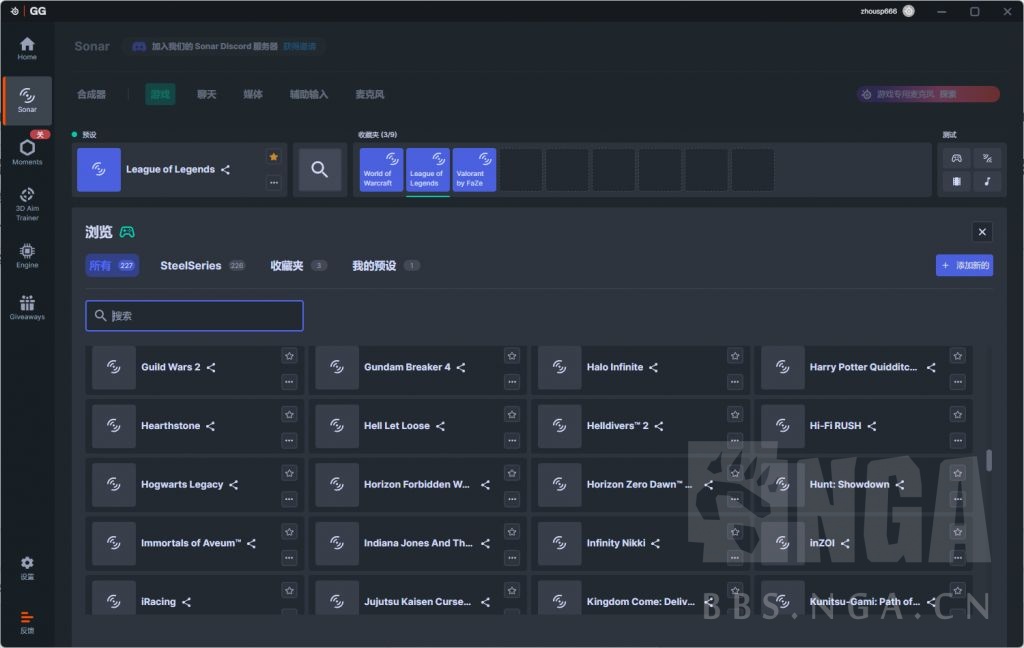Select the 麦克风 tab in Sonar
This screenshot has height=648, width=1024.
click(x=369, y=95)
